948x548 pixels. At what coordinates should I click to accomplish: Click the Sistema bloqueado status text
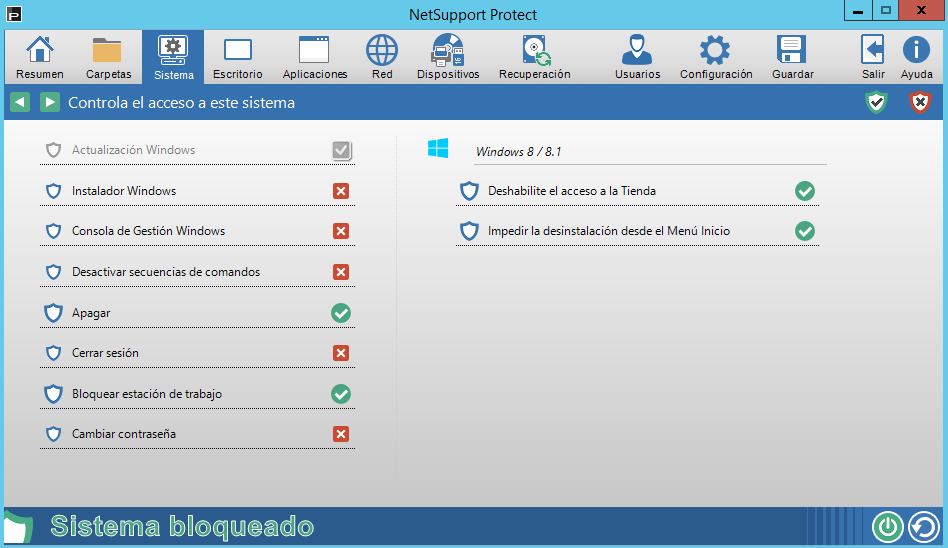click(x=182, y=526)
